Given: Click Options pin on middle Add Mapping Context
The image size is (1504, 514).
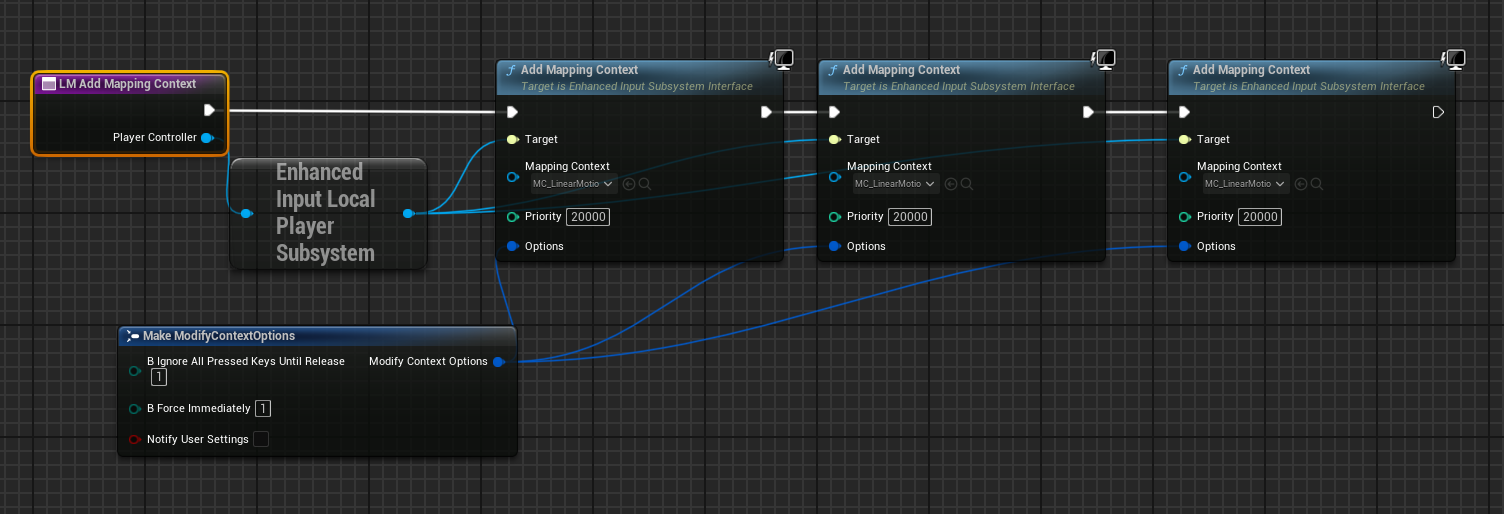Looking at the screenshot, I should point(835,246).
